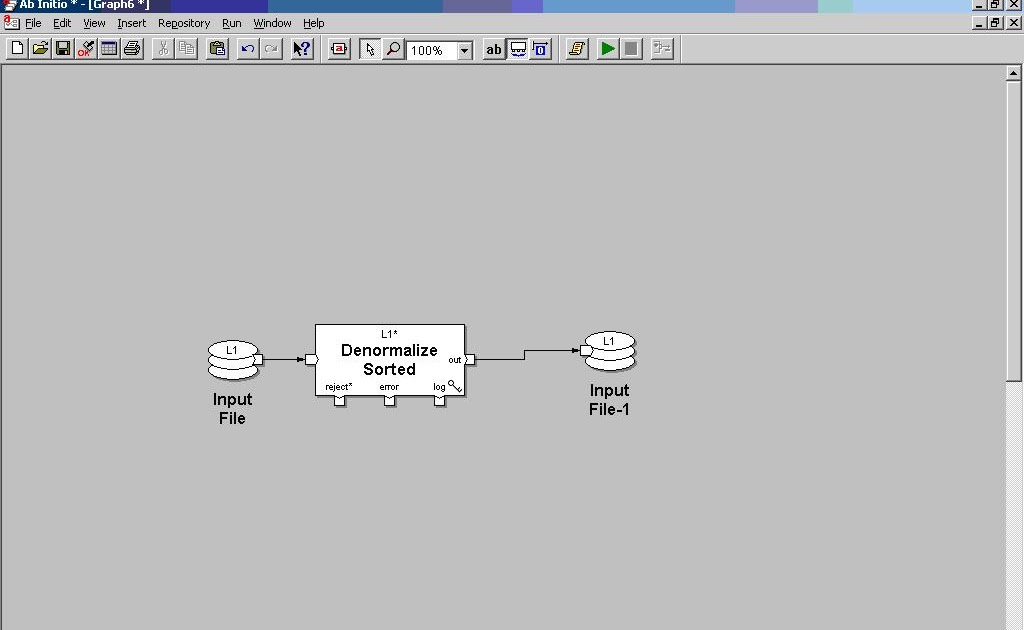Select the Input File dataset icon
This screenshot has width=1024, height=630.
click(x=233, y=358)
